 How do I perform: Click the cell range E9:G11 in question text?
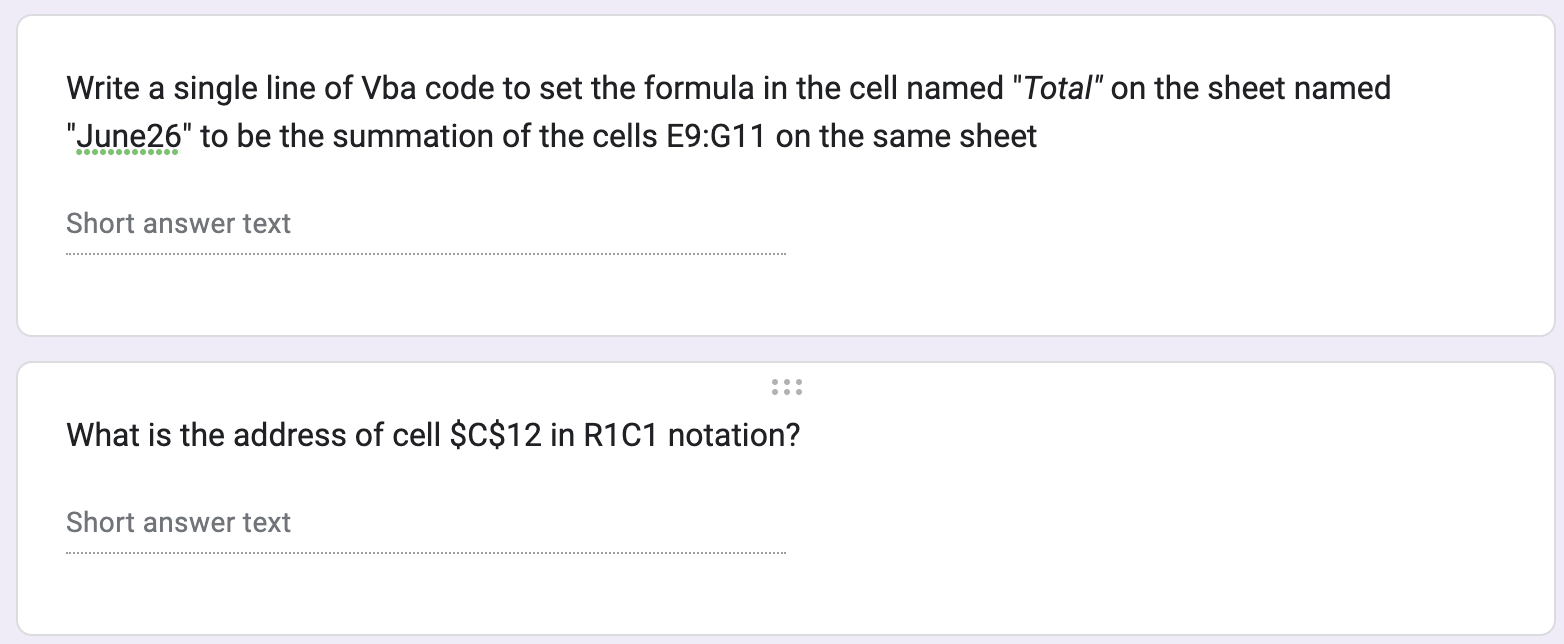(x=715, y=136)
